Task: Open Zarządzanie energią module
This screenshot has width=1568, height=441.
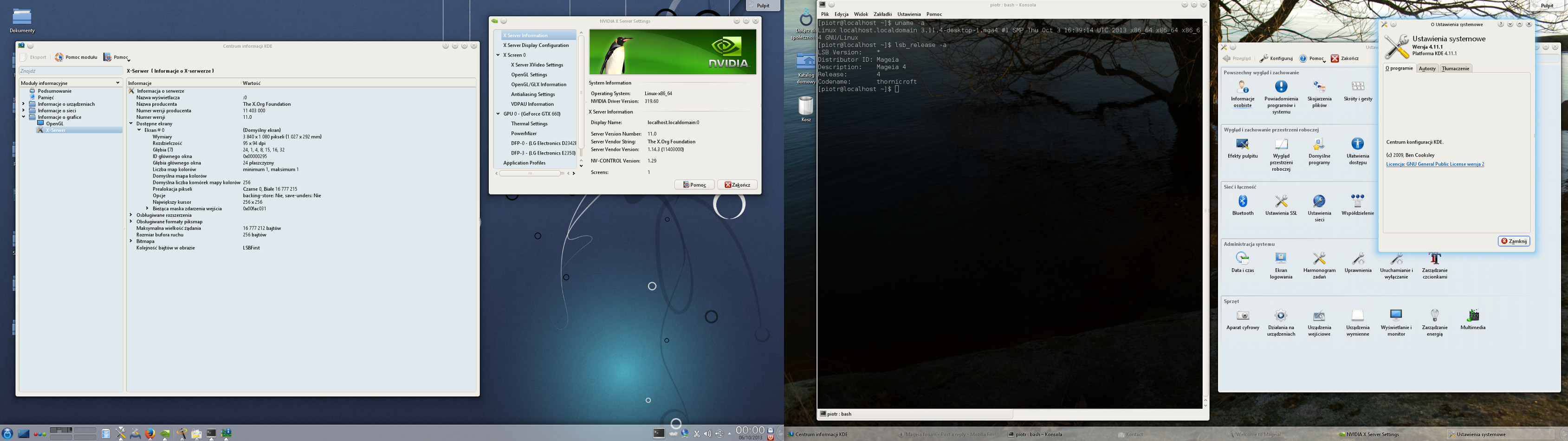Action: click(1435, 323)
